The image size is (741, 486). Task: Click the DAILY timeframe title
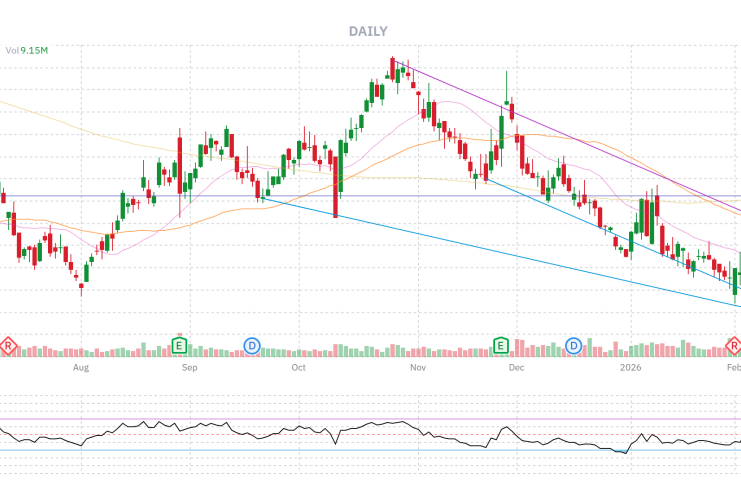[x=368, y=31]
